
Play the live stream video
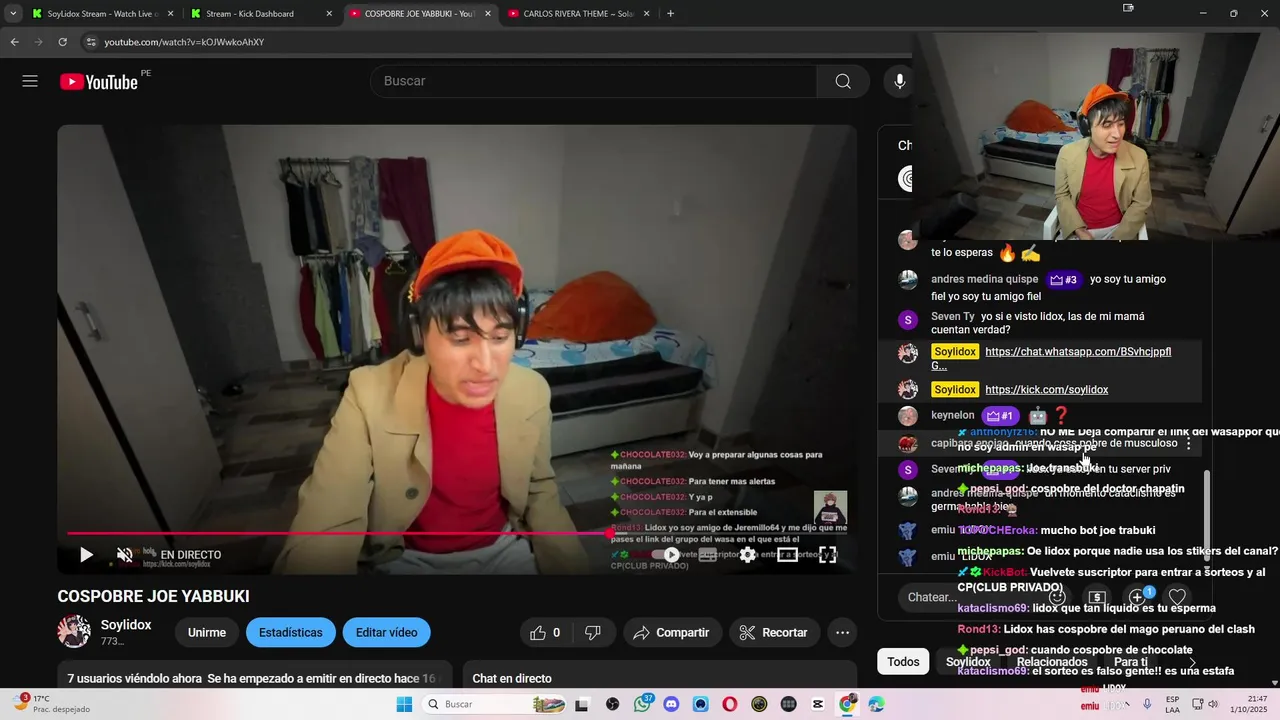coord(86,555)
